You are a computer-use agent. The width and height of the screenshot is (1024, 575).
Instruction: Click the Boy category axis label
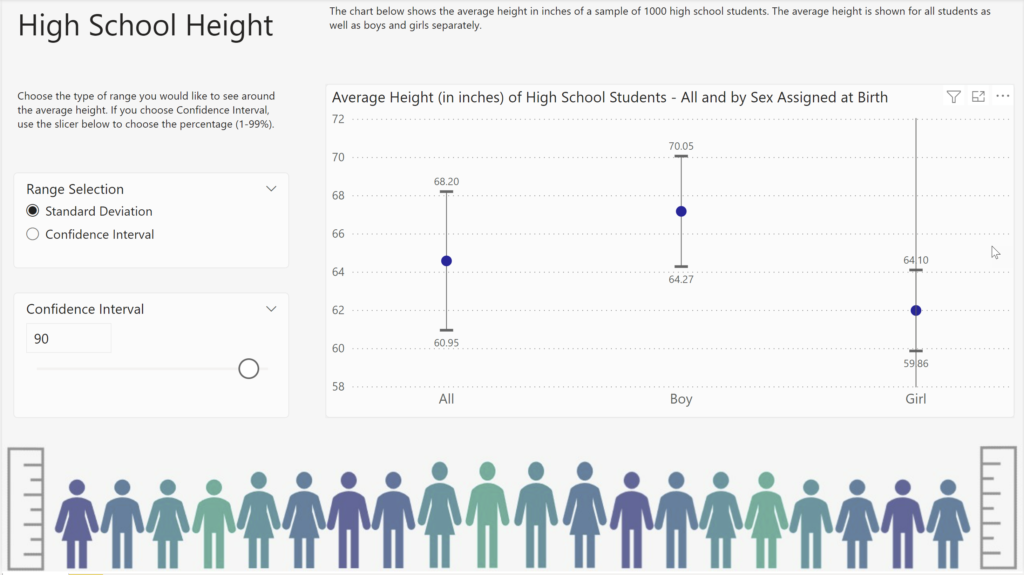[681, 399]
